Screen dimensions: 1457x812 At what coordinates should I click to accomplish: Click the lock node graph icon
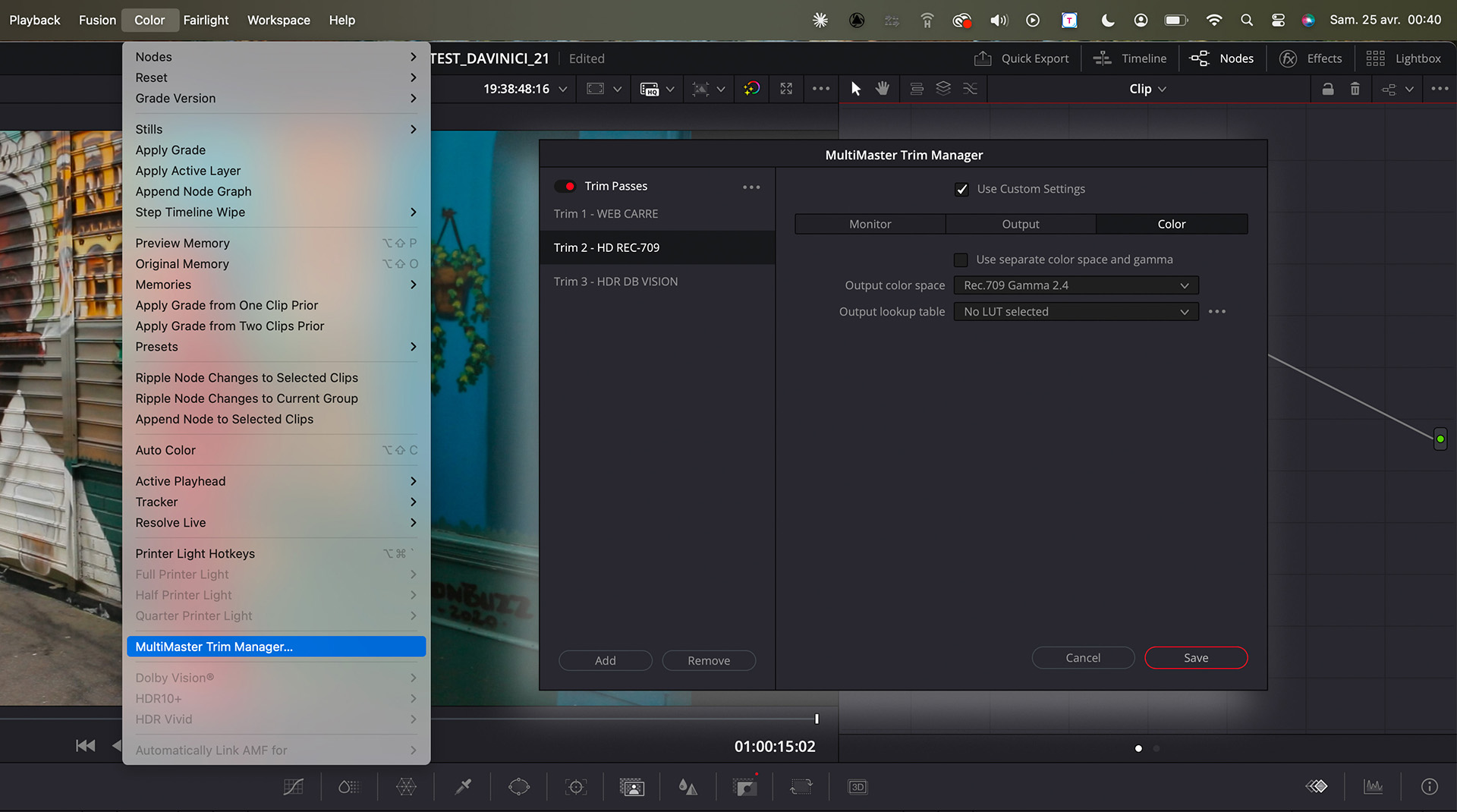[1327, 89]
